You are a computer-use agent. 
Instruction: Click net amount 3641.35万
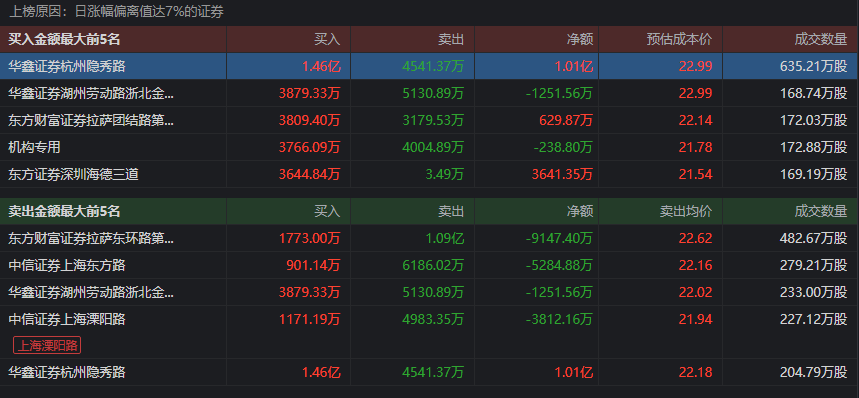click(562, 174)
